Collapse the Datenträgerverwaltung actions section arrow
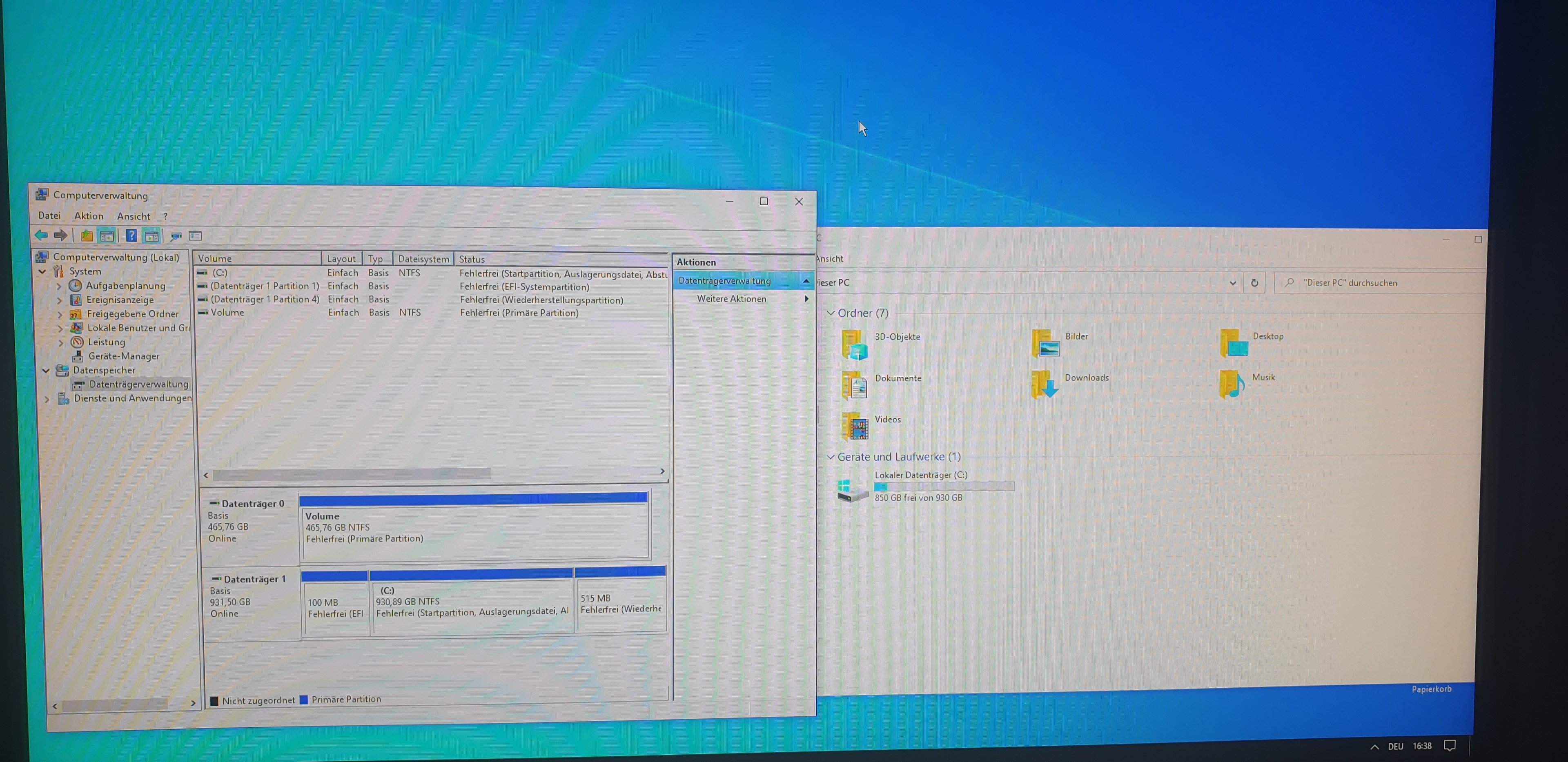 (806, 280)
